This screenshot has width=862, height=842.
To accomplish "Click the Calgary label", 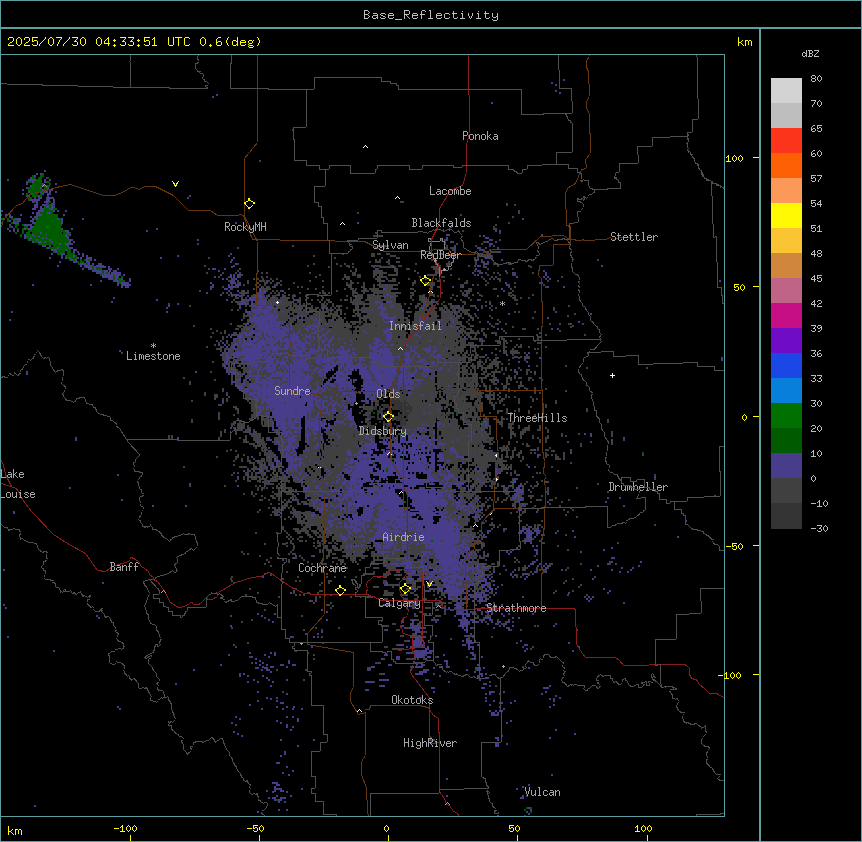I will point(399,603).
